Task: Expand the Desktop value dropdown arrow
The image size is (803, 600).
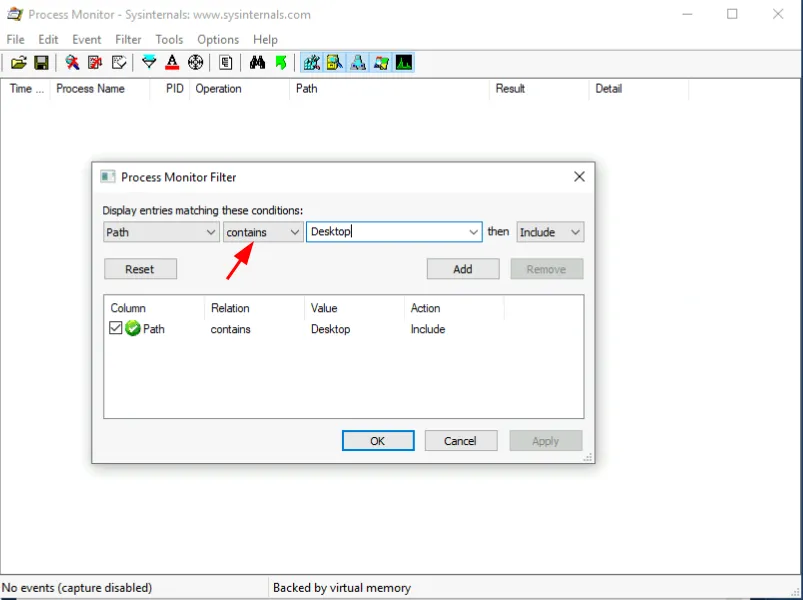Action: click(473, 232)
